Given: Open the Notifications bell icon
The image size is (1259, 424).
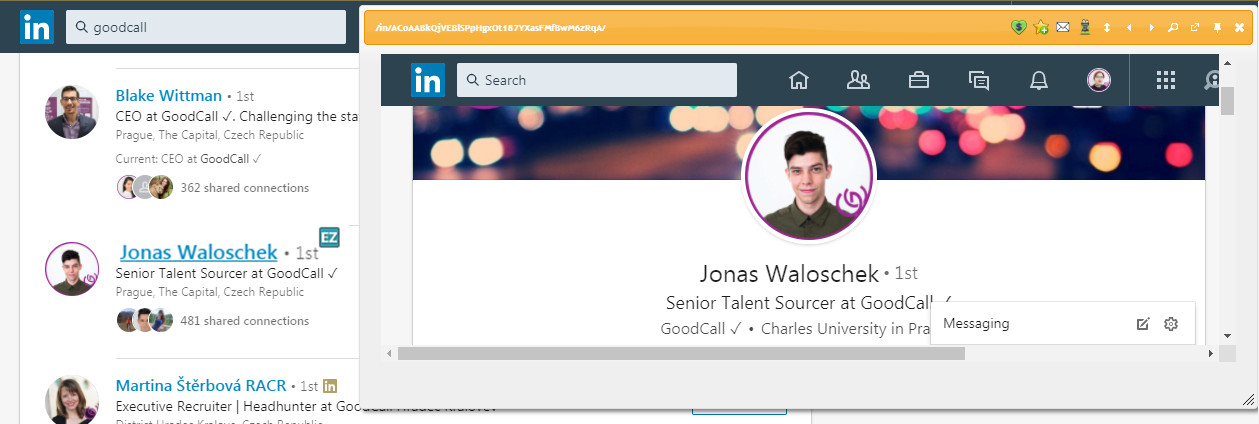Looking at the screenshot, I should tap(1039, 80).
